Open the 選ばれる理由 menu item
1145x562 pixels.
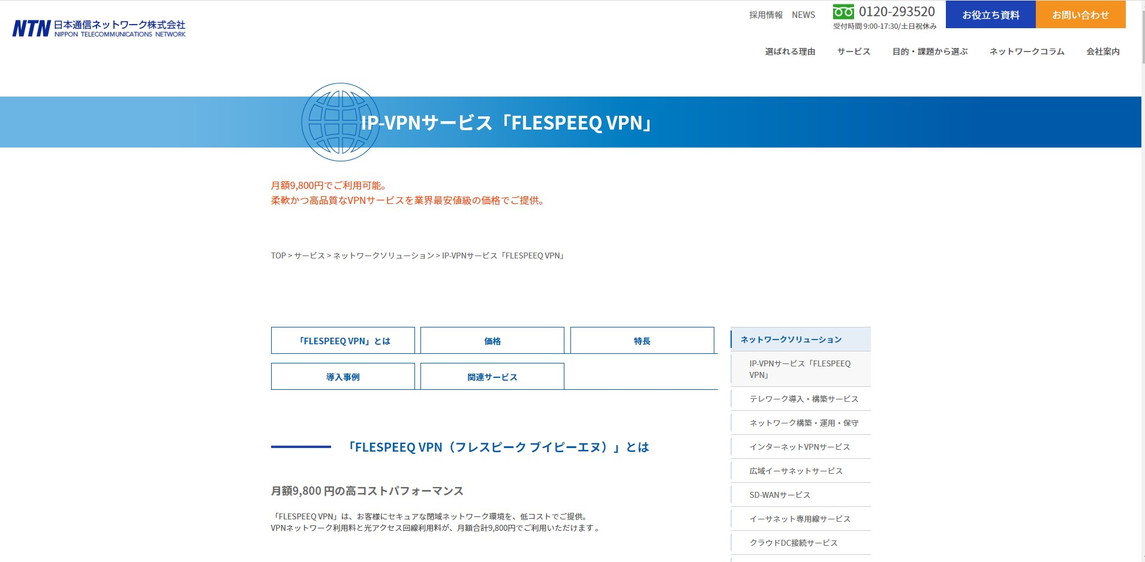(x=790, y=52)
